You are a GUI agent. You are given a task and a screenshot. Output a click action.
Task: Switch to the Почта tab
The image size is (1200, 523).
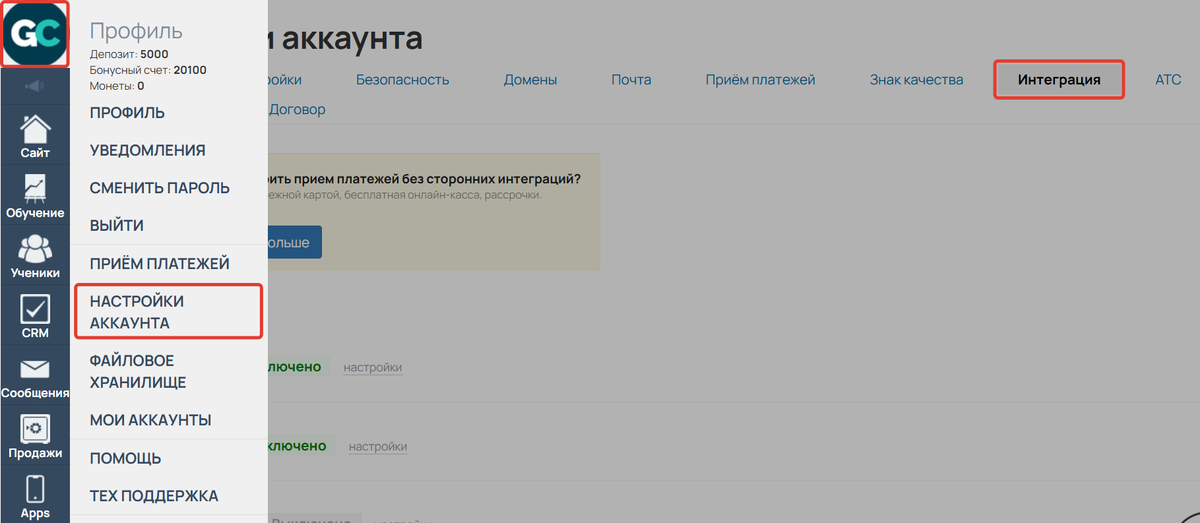(x=631, y=80)
